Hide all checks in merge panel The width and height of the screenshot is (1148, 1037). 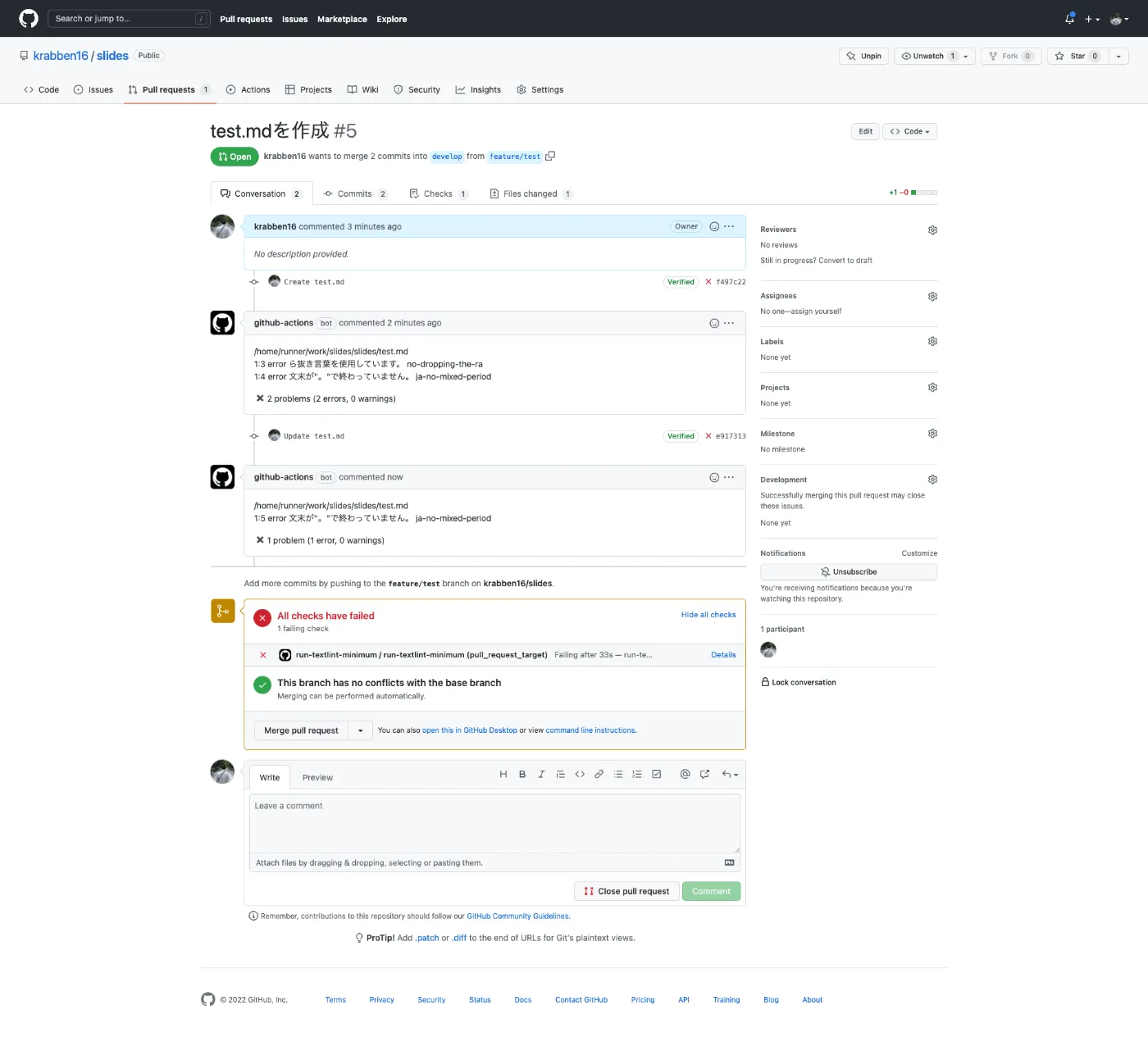click(708, 615)
